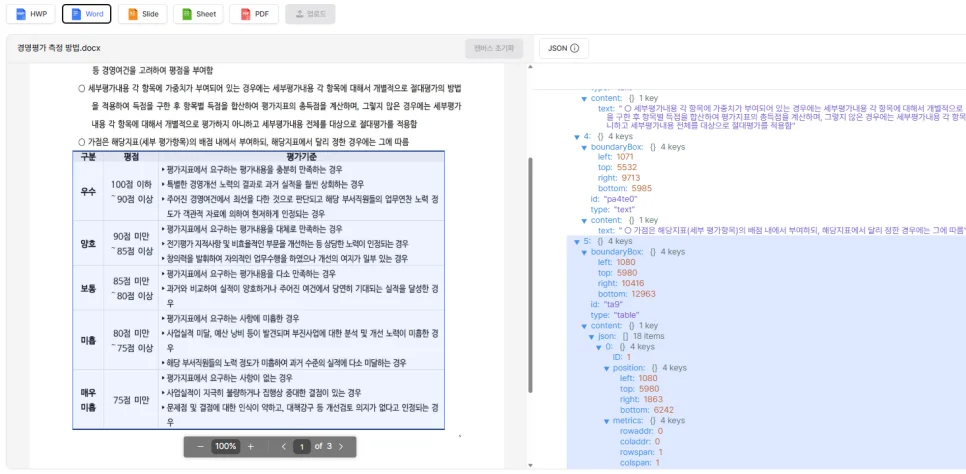Choose the Slide document type
966x474 pixels.
(142, 14)
